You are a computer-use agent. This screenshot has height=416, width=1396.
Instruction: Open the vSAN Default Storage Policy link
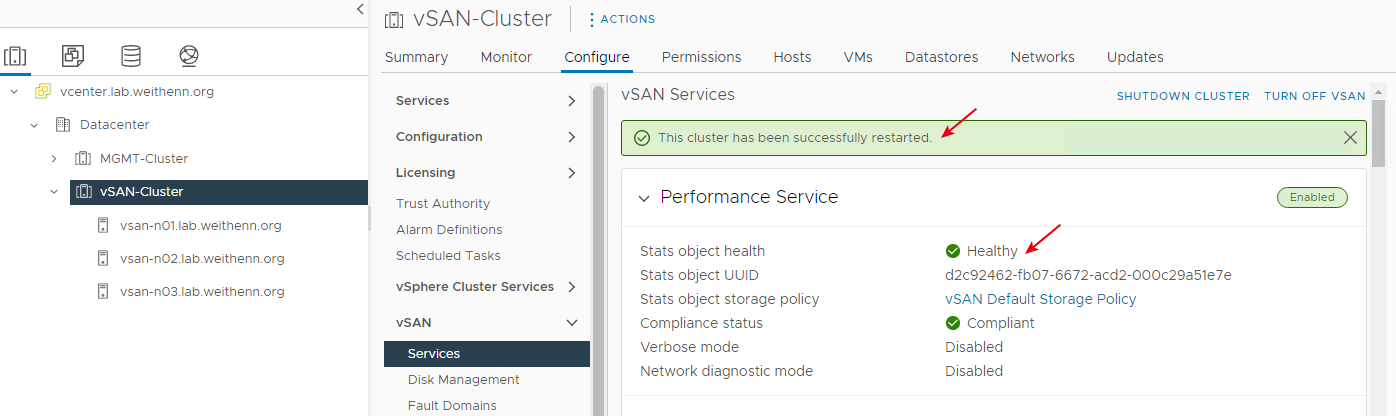point(1041,299)
